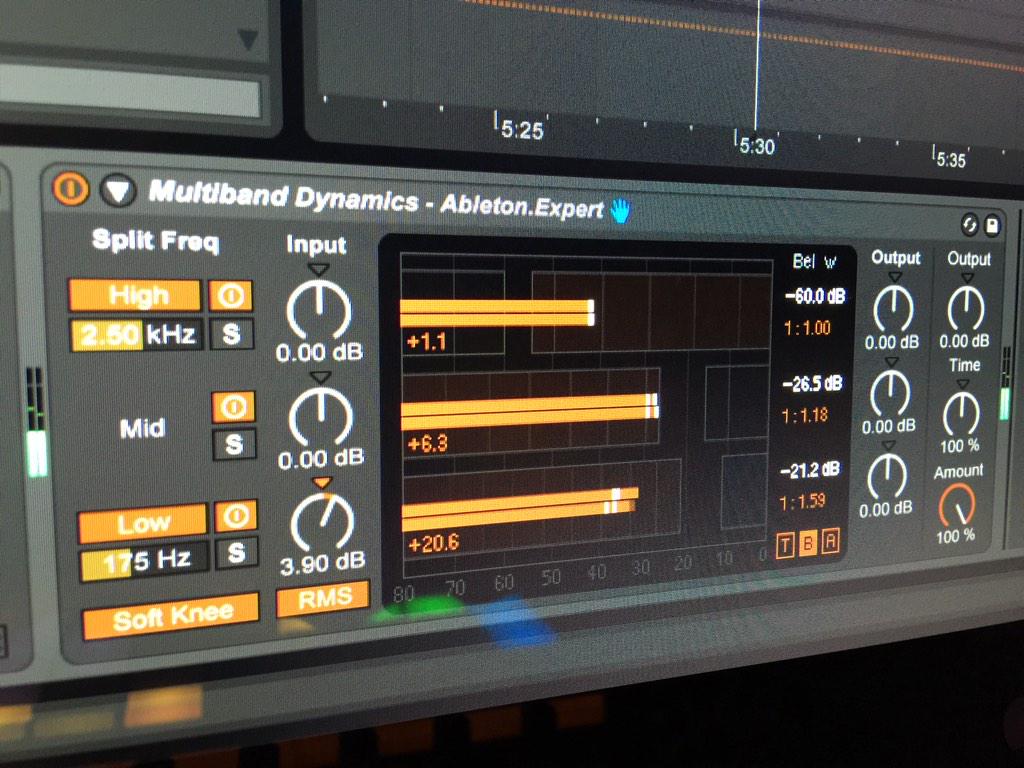This screenshot has width=1024, height=768.
Task: Click the triangle above Low Output knob
Action: click(888, 445)
